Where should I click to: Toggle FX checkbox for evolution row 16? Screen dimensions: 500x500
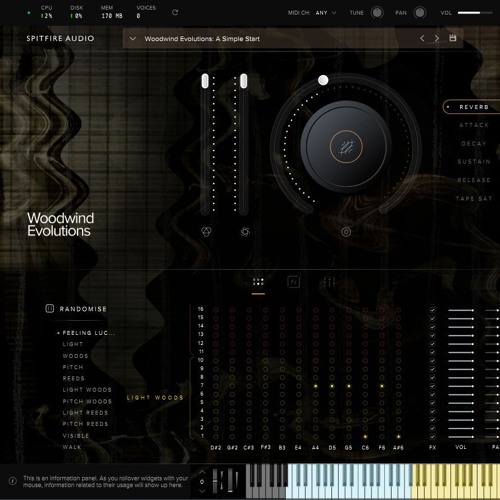pyautogui.click(x=432, y=310)
